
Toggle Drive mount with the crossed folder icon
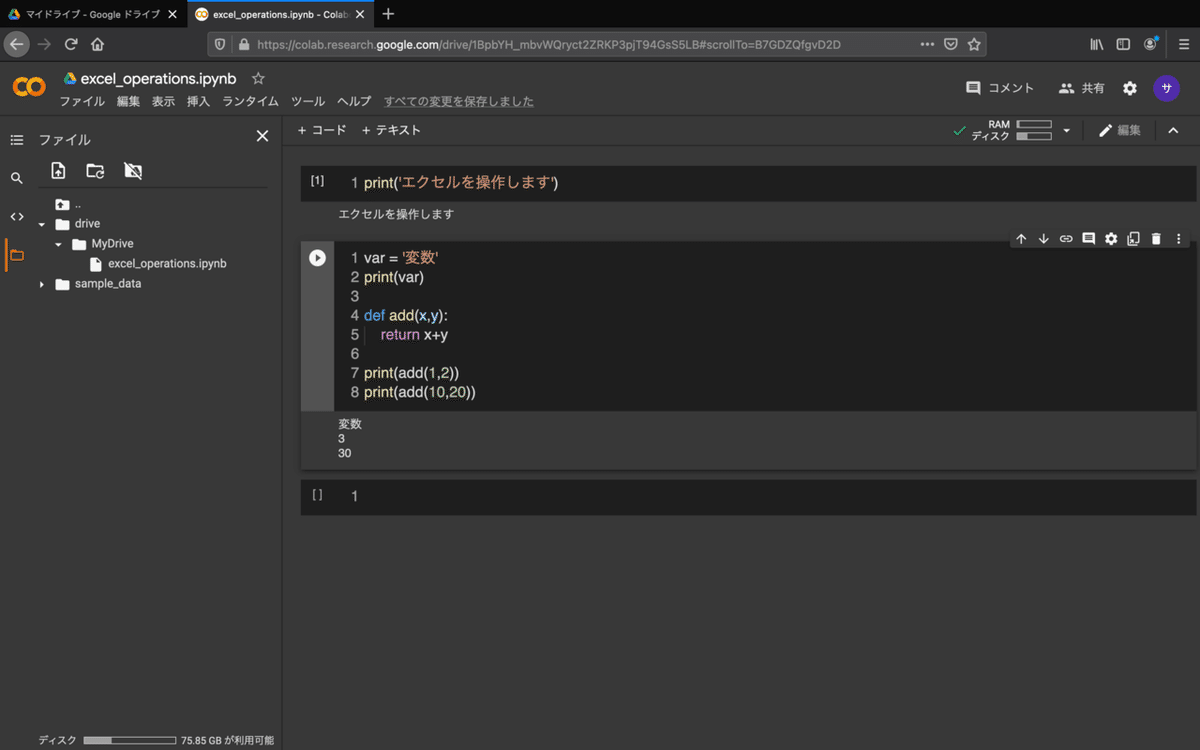pos(132,170)
